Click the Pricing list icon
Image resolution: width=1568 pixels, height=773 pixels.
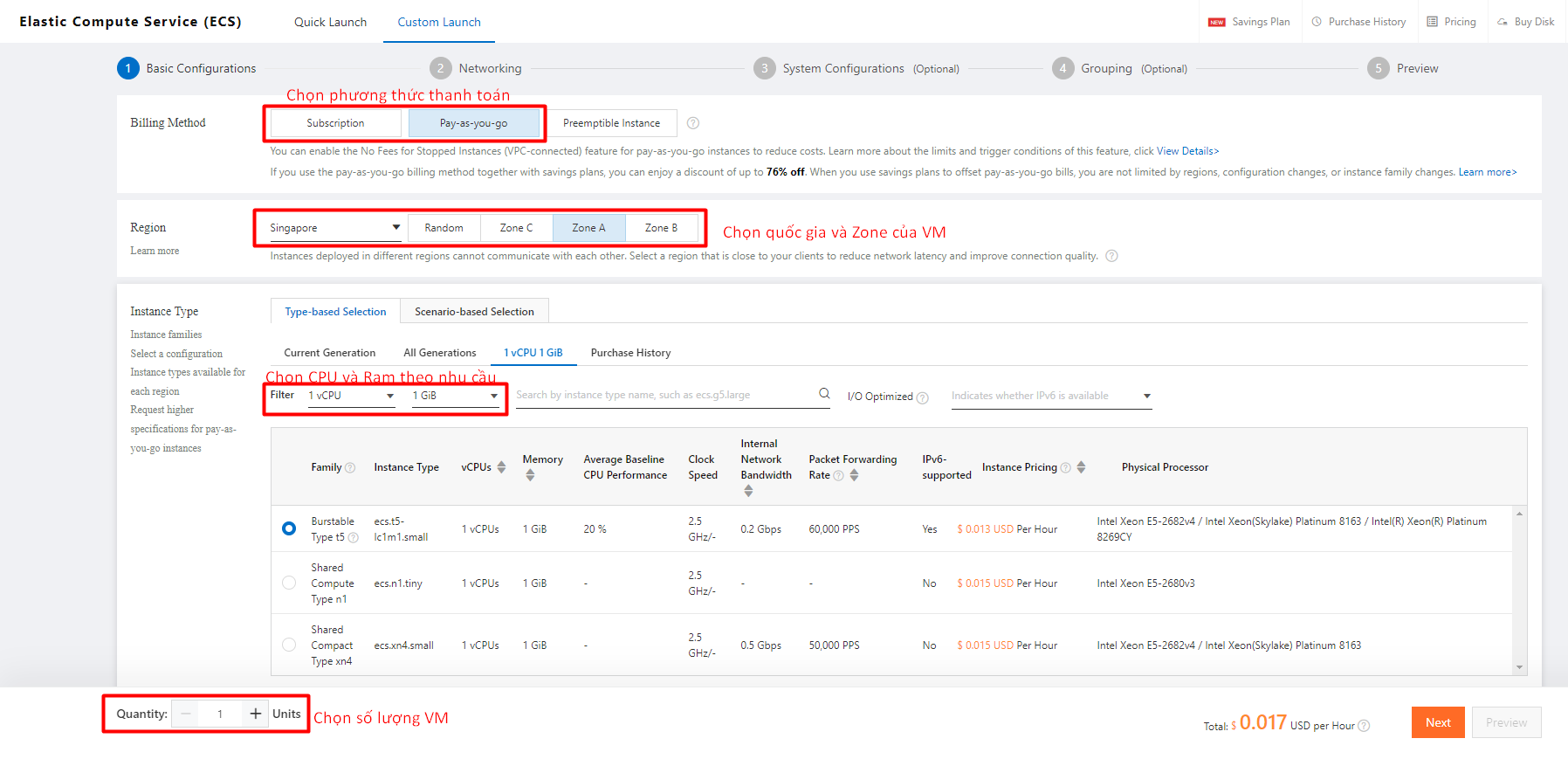[1432, 22]
